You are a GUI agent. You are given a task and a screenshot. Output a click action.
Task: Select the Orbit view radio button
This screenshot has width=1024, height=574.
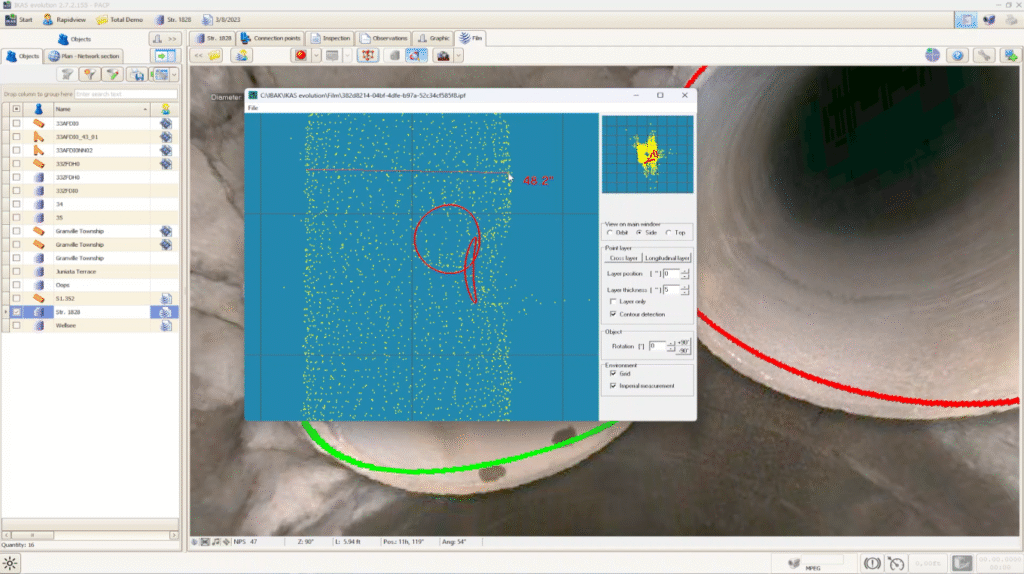pyautogui.click(x=610, y=232)
